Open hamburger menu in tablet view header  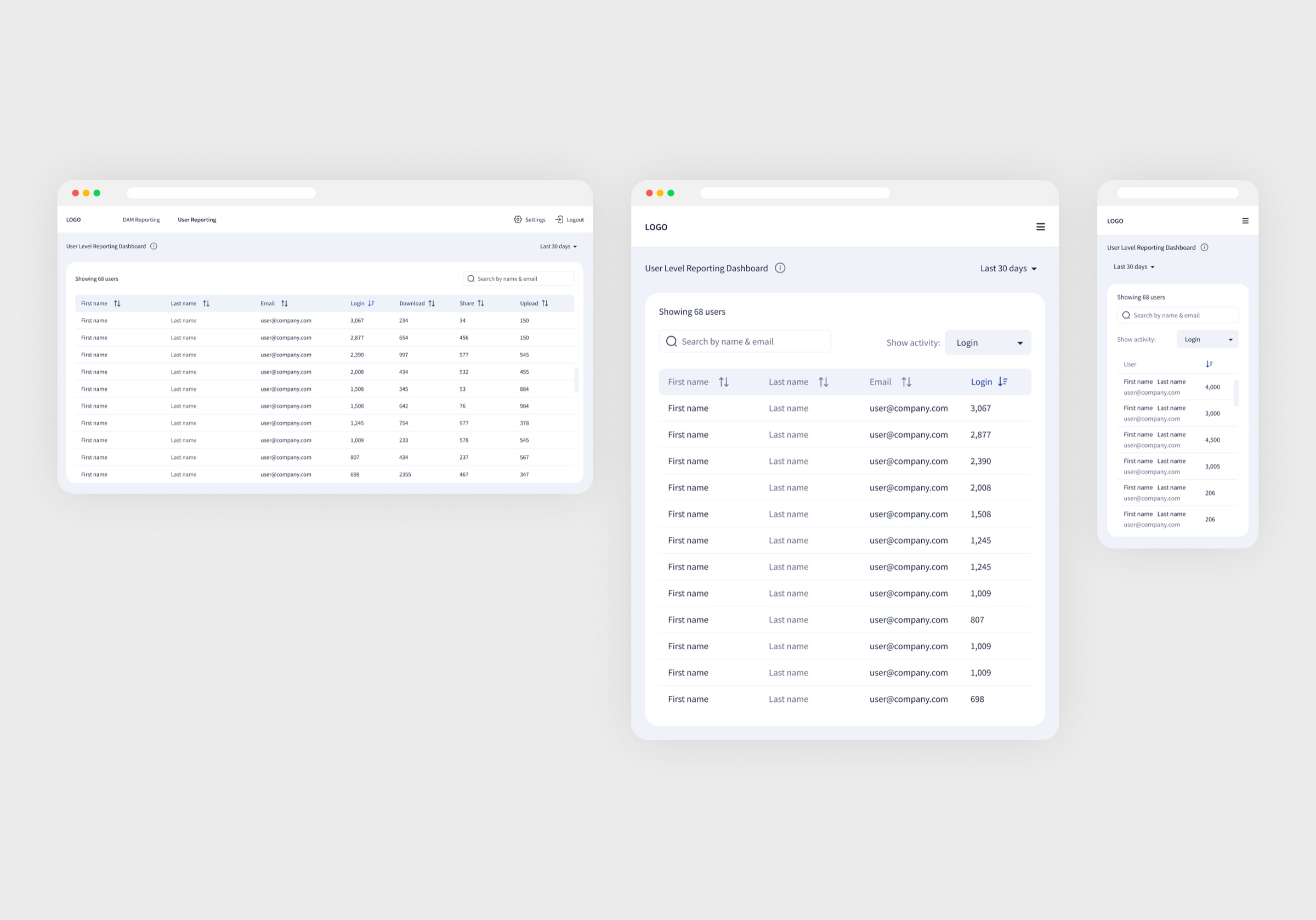1040,227
